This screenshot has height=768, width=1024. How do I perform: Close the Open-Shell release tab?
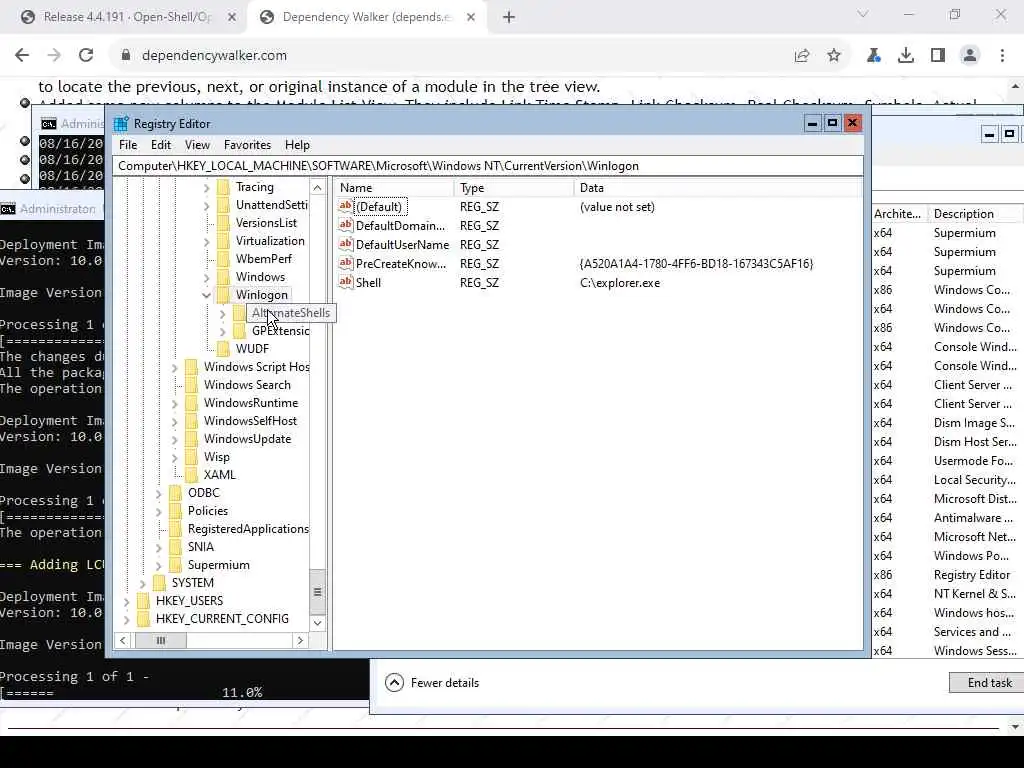pos(232,17)
